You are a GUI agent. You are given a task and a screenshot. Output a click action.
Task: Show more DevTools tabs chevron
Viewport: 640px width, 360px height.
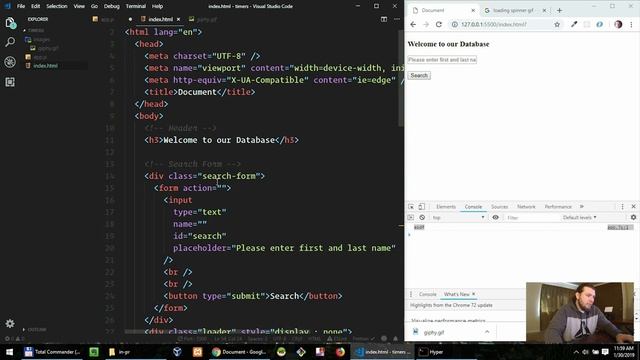tap(582, 207)
